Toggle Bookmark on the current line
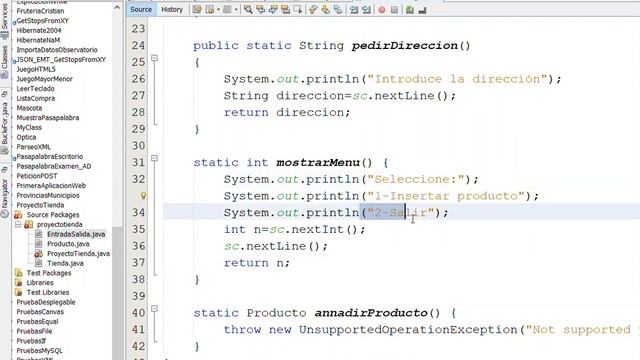Screen dimensions: 640x360 coord(338,9)
